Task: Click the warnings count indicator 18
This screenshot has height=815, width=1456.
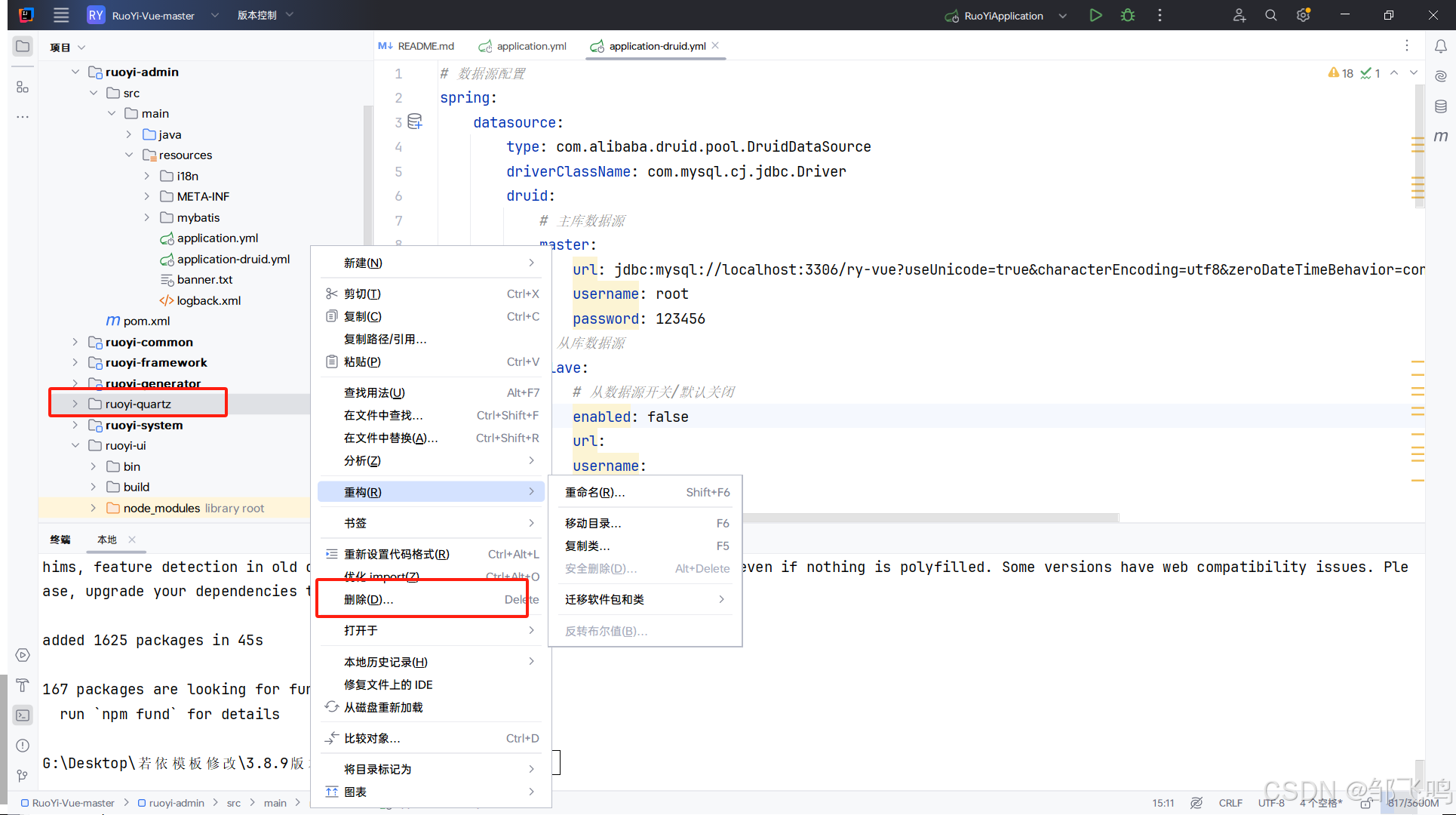Action: [1341, 73]
